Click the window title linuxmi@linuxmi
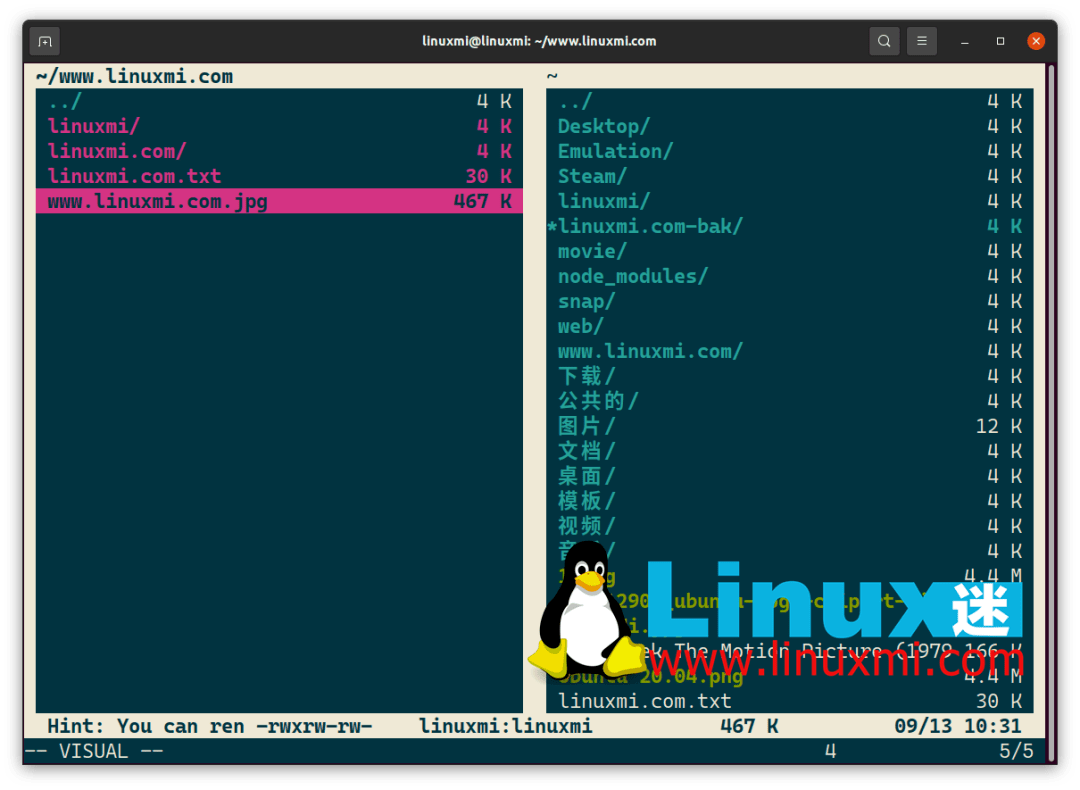1080x790 pixels. point(539,41)
